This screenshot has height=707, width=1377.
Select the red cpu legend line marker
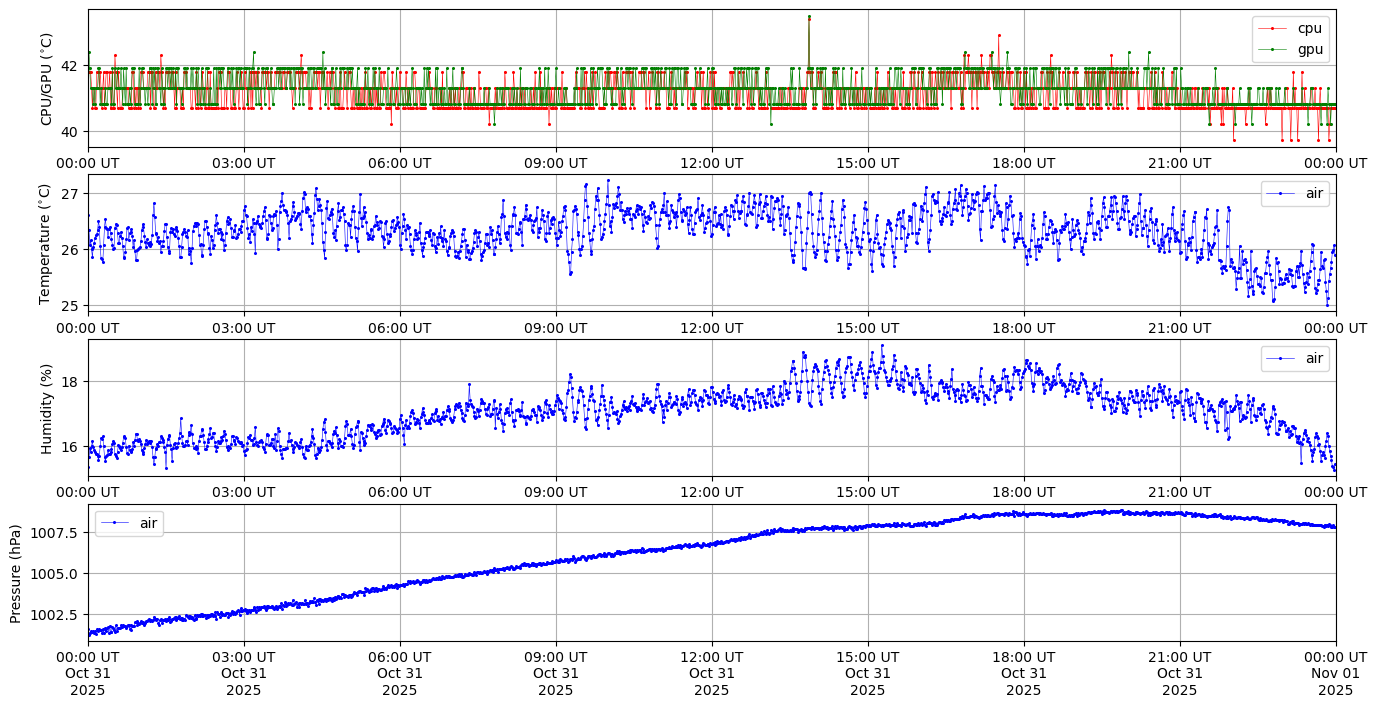pyautogui.click(x=1272, y=28)
